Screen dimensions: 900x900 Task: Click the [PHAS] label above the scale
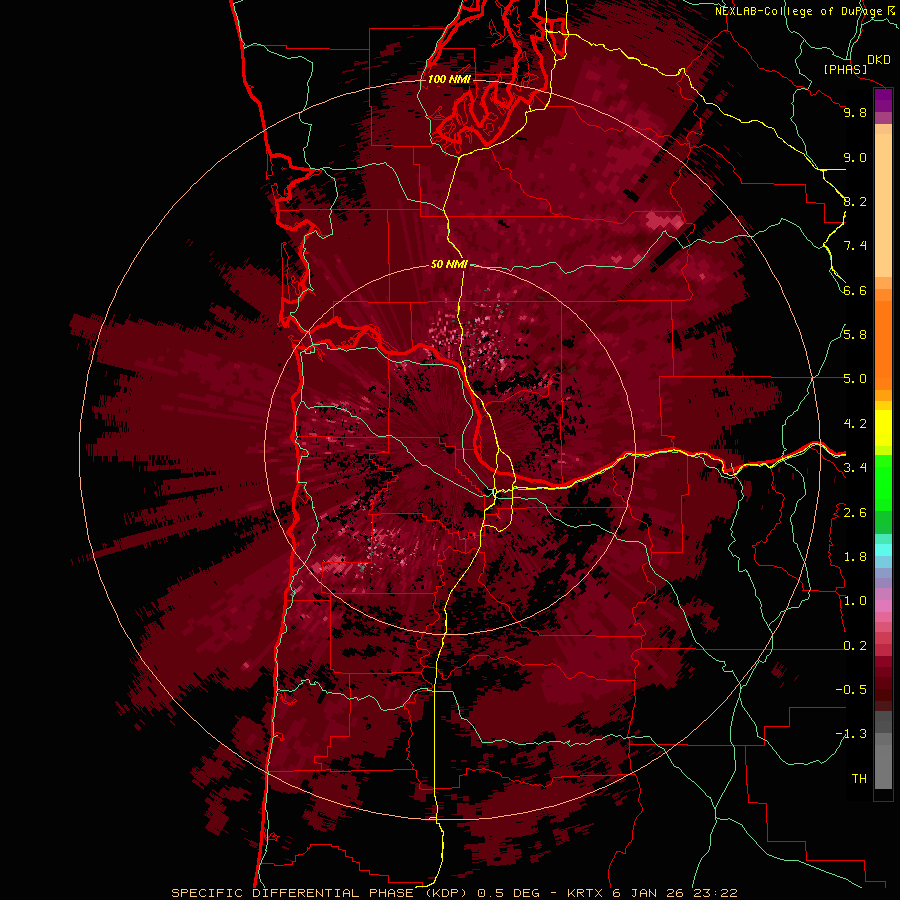coord(845,69)
